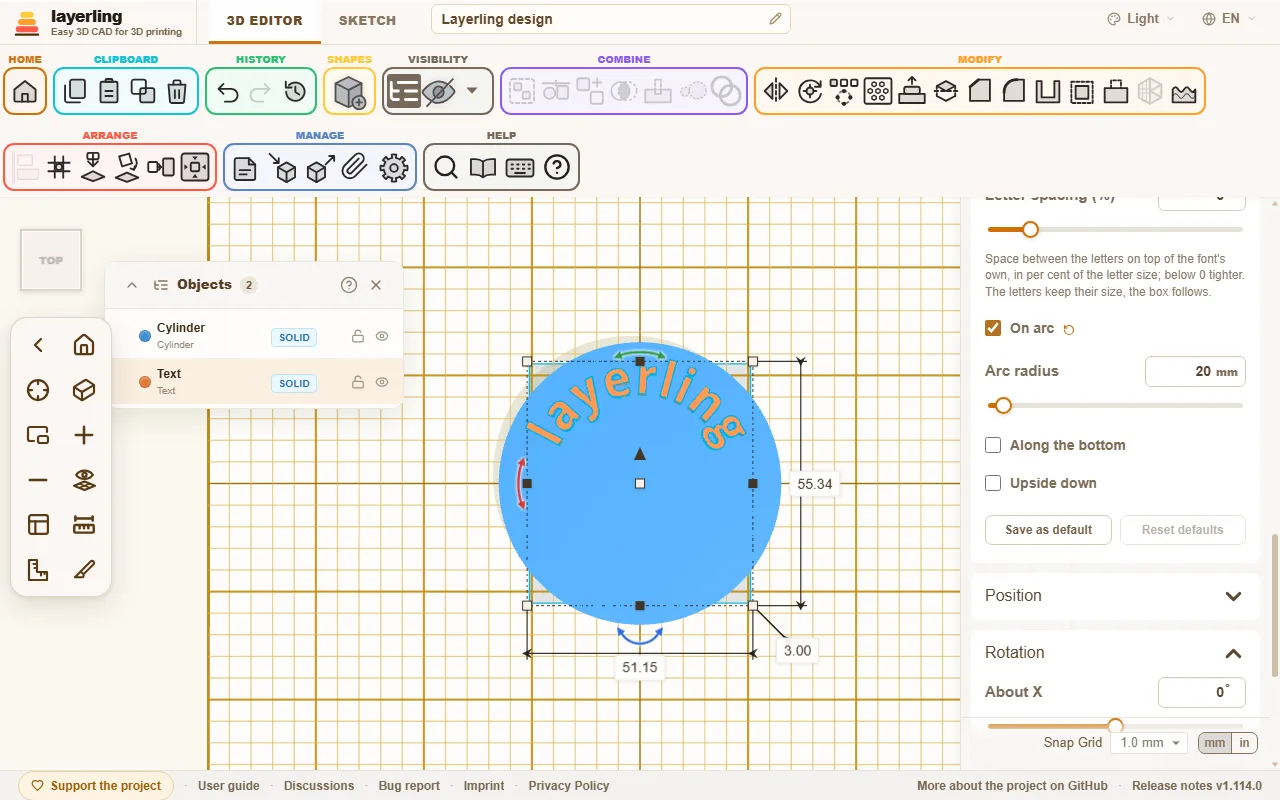Click the Fillet rounded corner icon
This screenshot has height=800, width=1280.
[x=1014, y=92]
